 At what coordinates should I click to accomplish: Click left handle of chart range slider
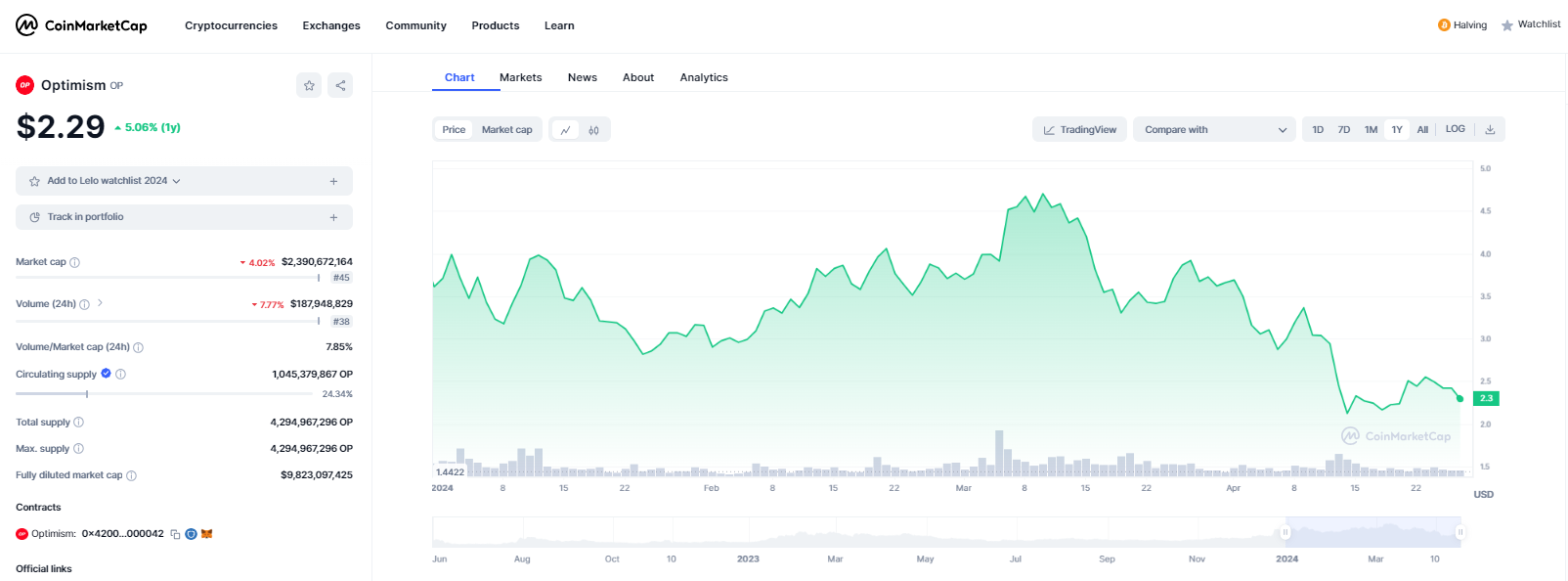(x=1285, y=532)
